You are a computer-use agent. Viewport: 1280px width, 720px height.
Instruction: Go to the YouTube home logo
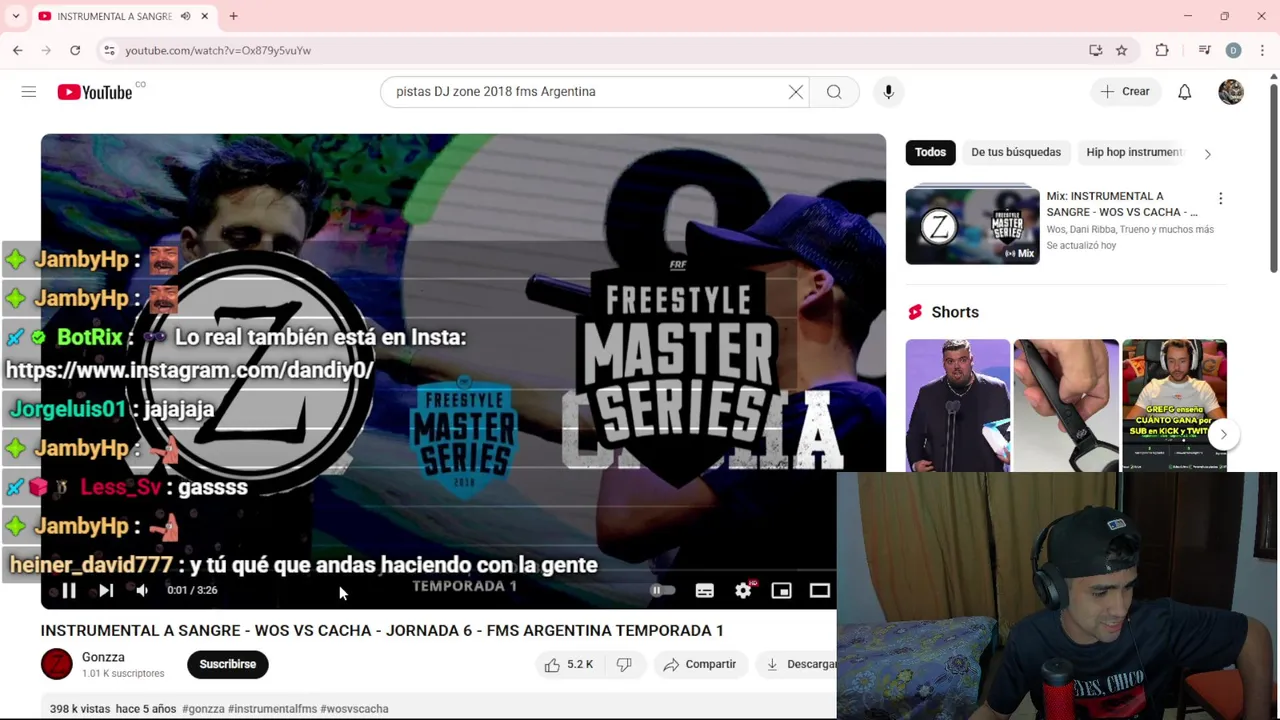click(x=95, y=92)
